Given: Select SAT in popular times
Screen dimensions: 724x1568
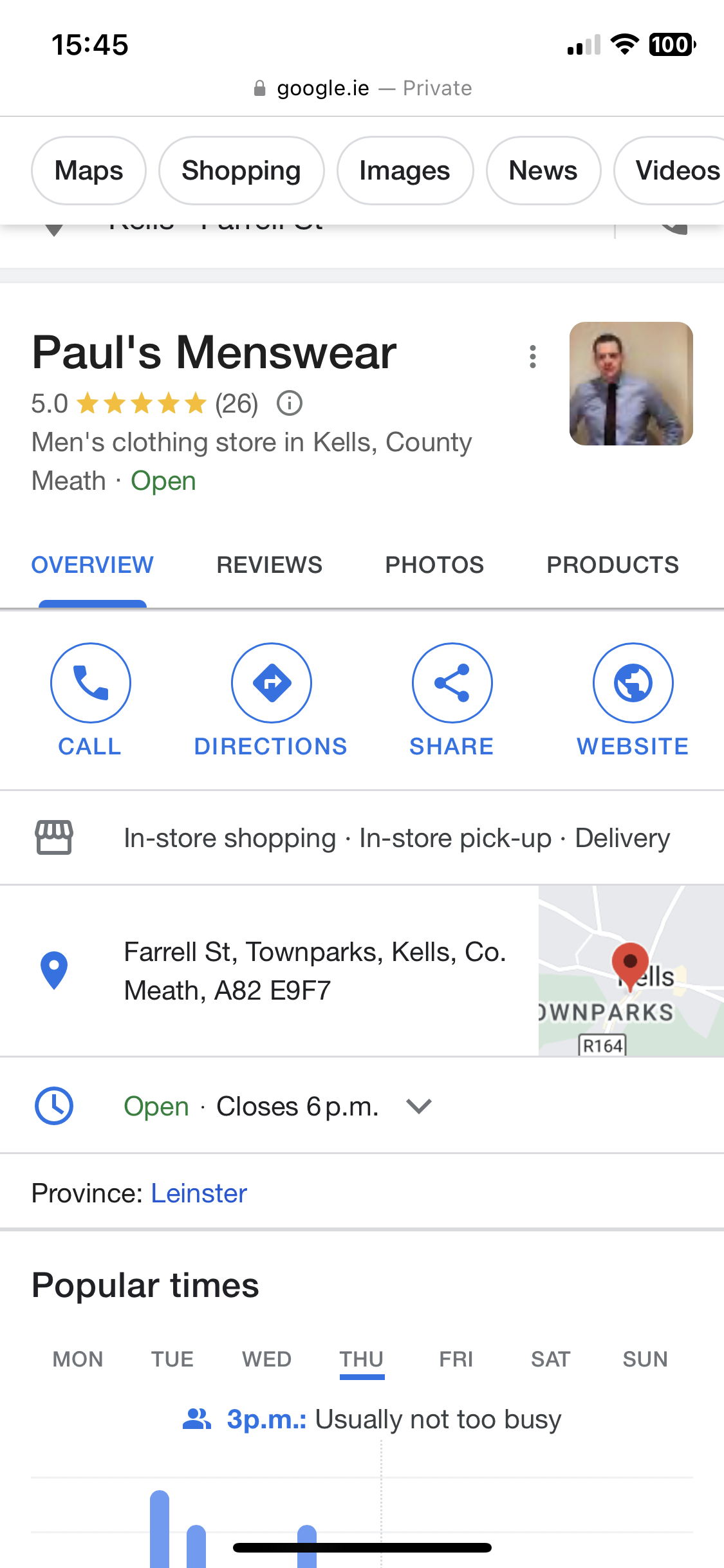Looking at the screenshot, I should (x=551, y=1359).
